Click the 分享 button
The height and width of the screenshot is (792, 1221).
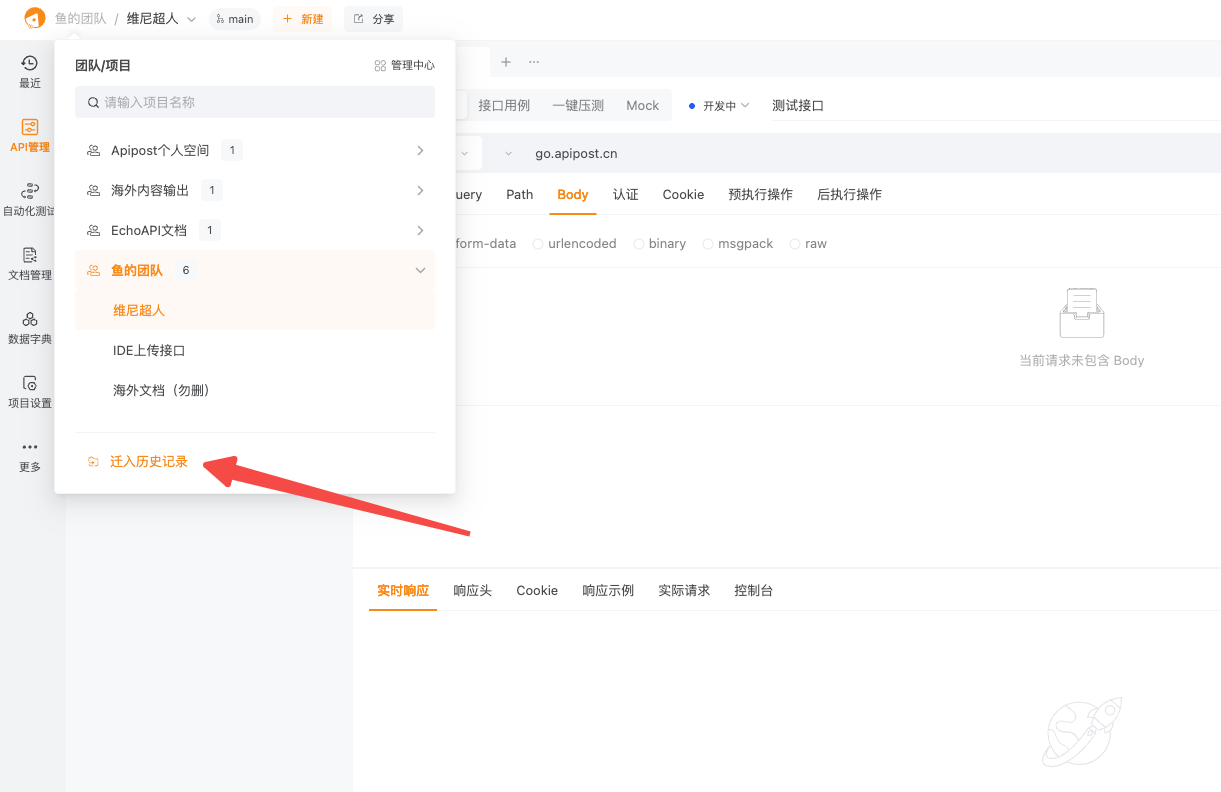[374, 19]
